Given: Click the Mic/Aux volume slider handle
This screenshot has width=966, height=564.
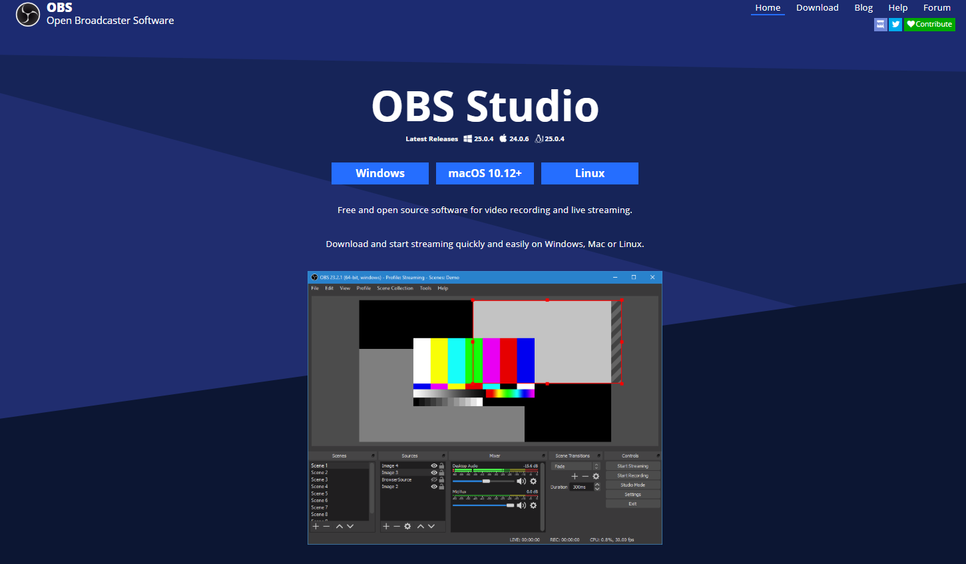Looking at the screenshot, I should point(510,505).
